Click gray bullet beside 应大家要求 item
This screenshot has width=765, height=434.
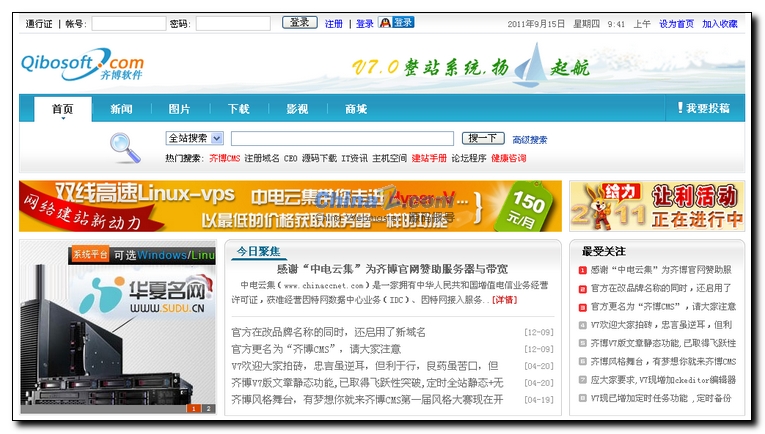click(x=583, y=380)
